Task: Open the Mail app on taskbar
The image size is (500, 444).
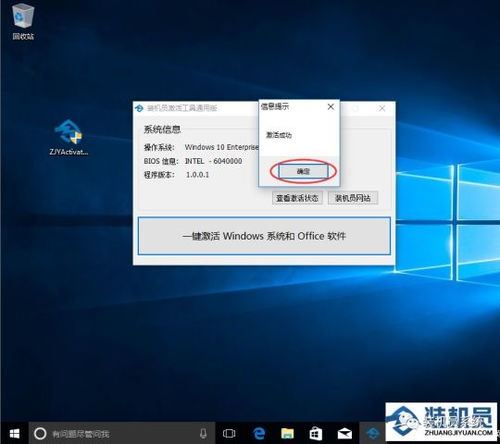Action: click(x=344, y=433)
